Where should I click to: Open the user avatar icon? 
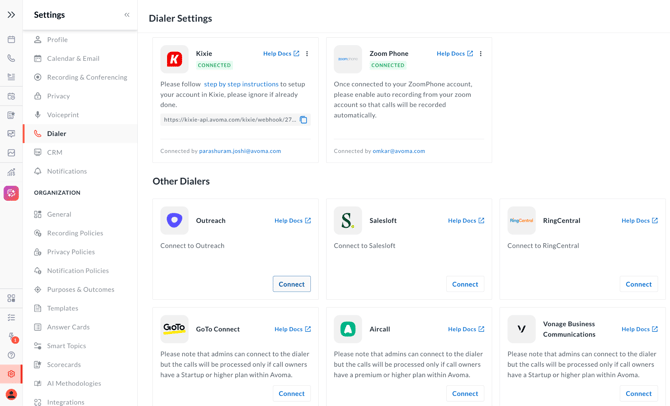coord(11,394)
